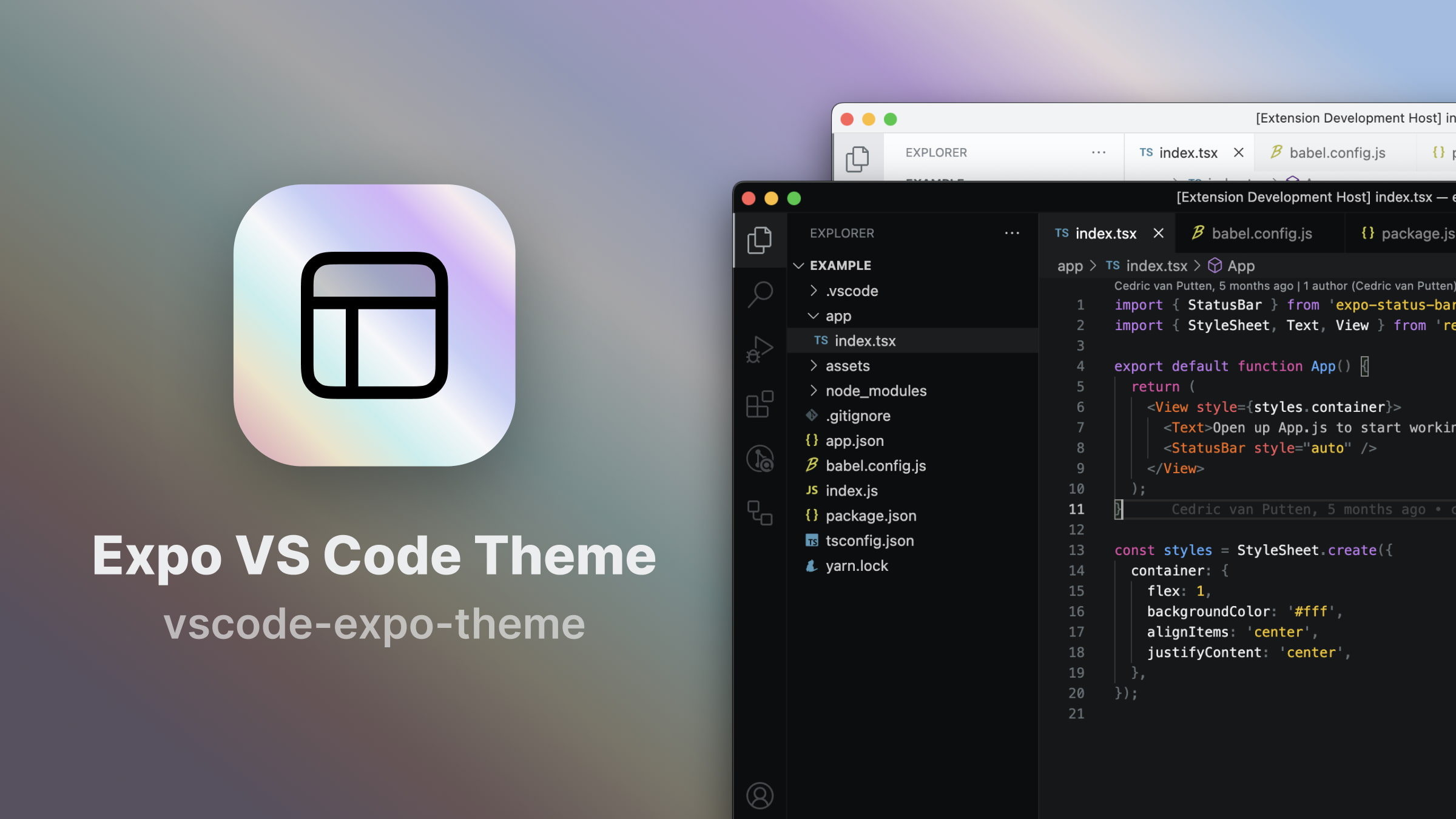Select tsconfig.json file in Explorer
Image resolution: width=1456 pixels, height=819 pixels.
click(x=869, y=540)
